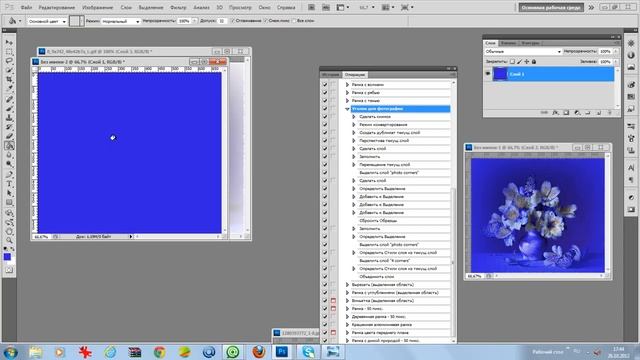Show more workspaces with double-arrow button
This screenshot has height=360, width=640.
pos(591,7)
